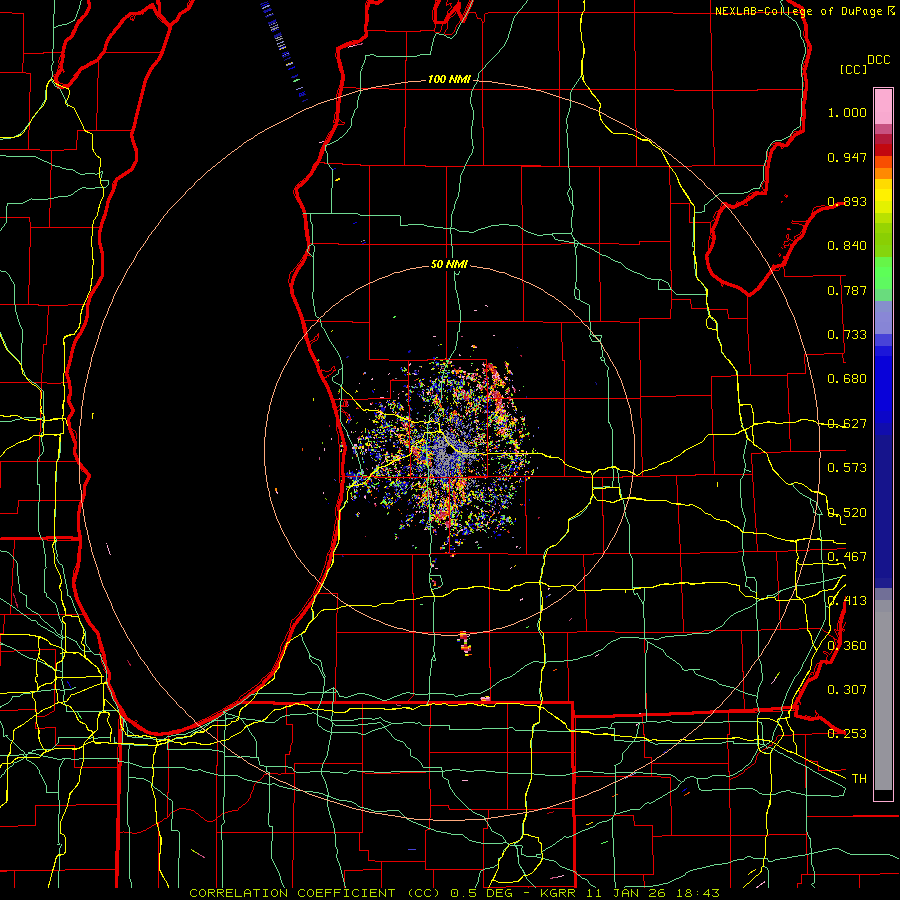Viewport: 900px width, 900px height.
Task: Click the 1.000 legend value
Action: point(847,112)
